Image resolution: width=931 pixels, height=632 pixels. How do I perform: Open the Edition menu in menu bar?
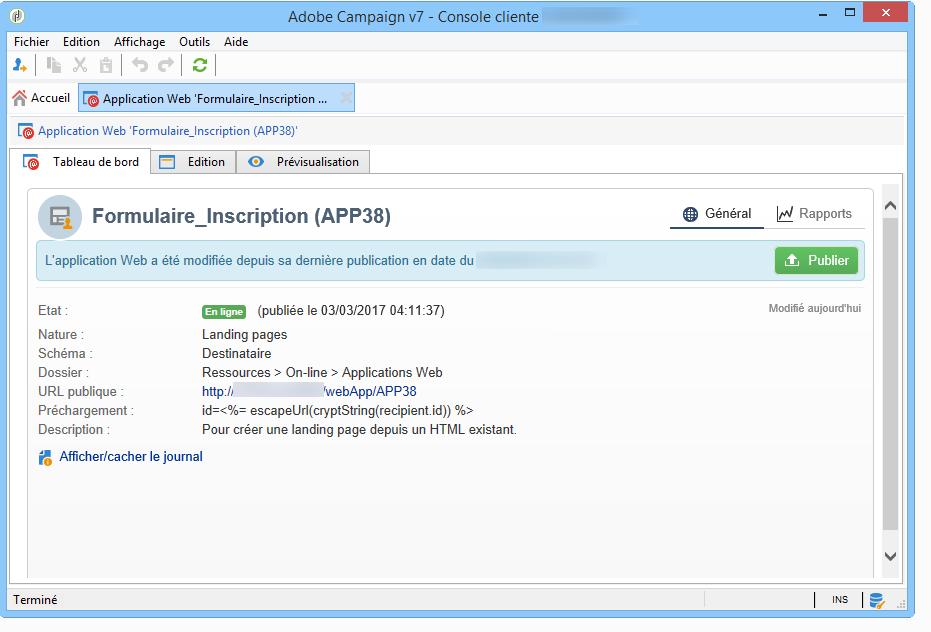pyautogui.click(x=81, y=42)
